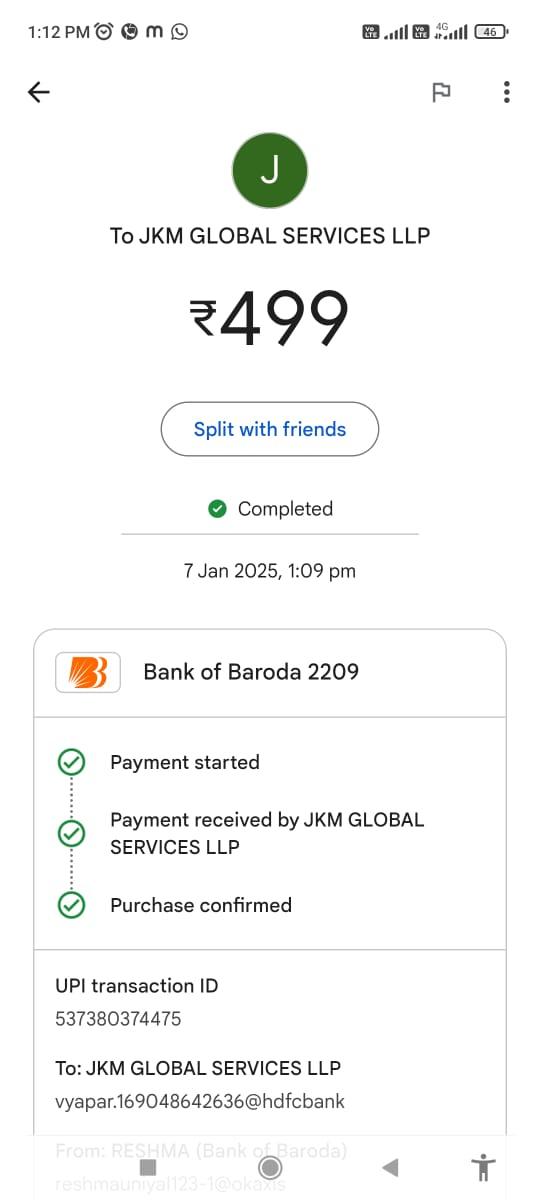The height and width of the screenshot is (1200, 540).
Task: Tap the green J recipient avatar
Action: tap(270, 171)
